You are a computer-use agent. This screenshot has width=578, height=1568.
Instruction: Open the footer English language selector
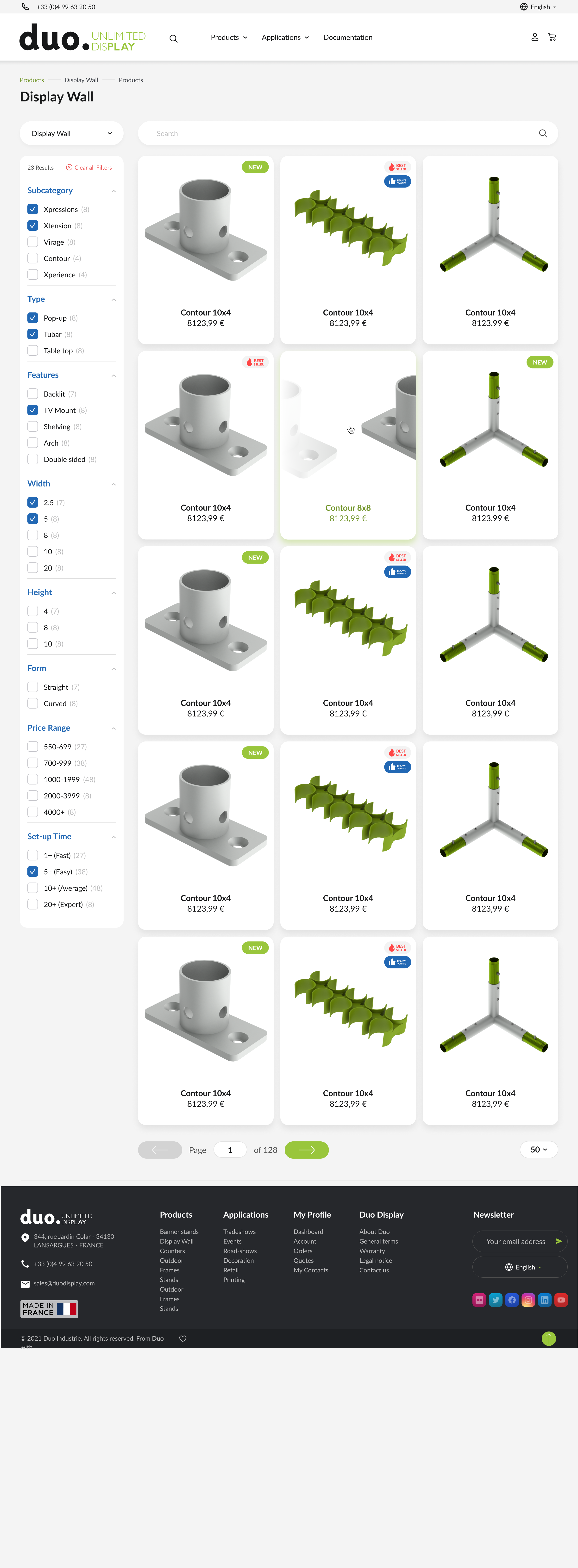pos(520,1267)
